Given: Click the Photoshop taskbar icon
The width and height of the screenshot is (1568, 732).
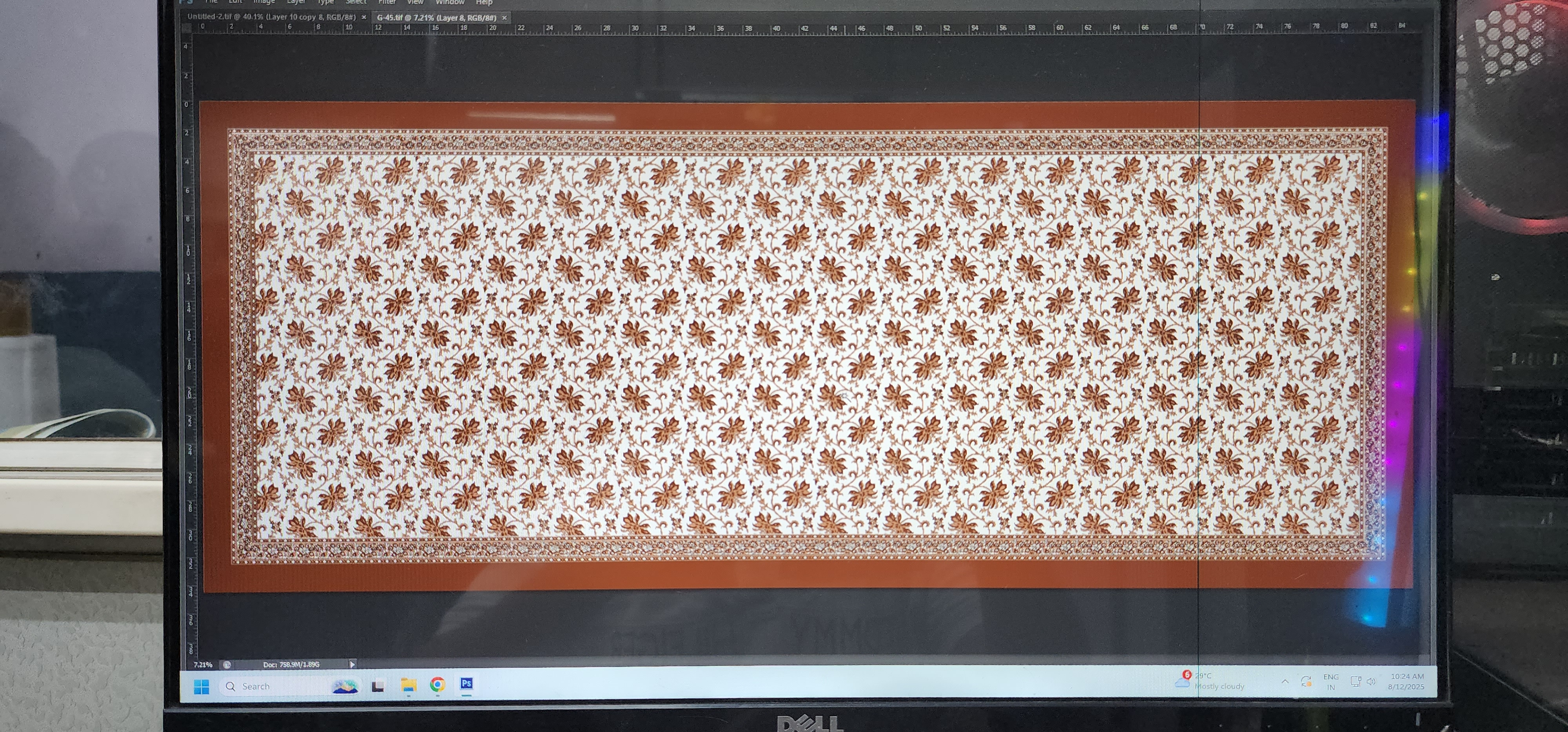Looking at the screenshot, I should [466, 685].
